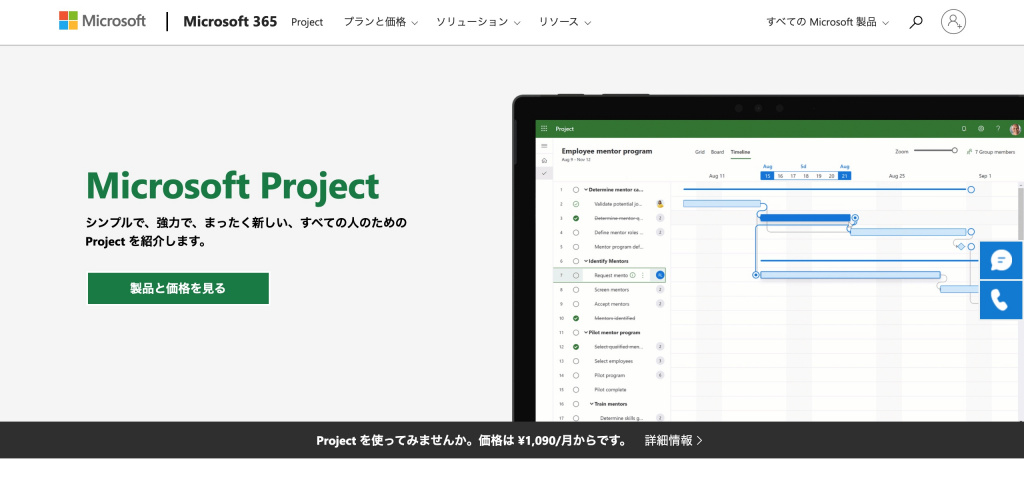Uncheck the completed task in row 3

click(x=576, y=218)
